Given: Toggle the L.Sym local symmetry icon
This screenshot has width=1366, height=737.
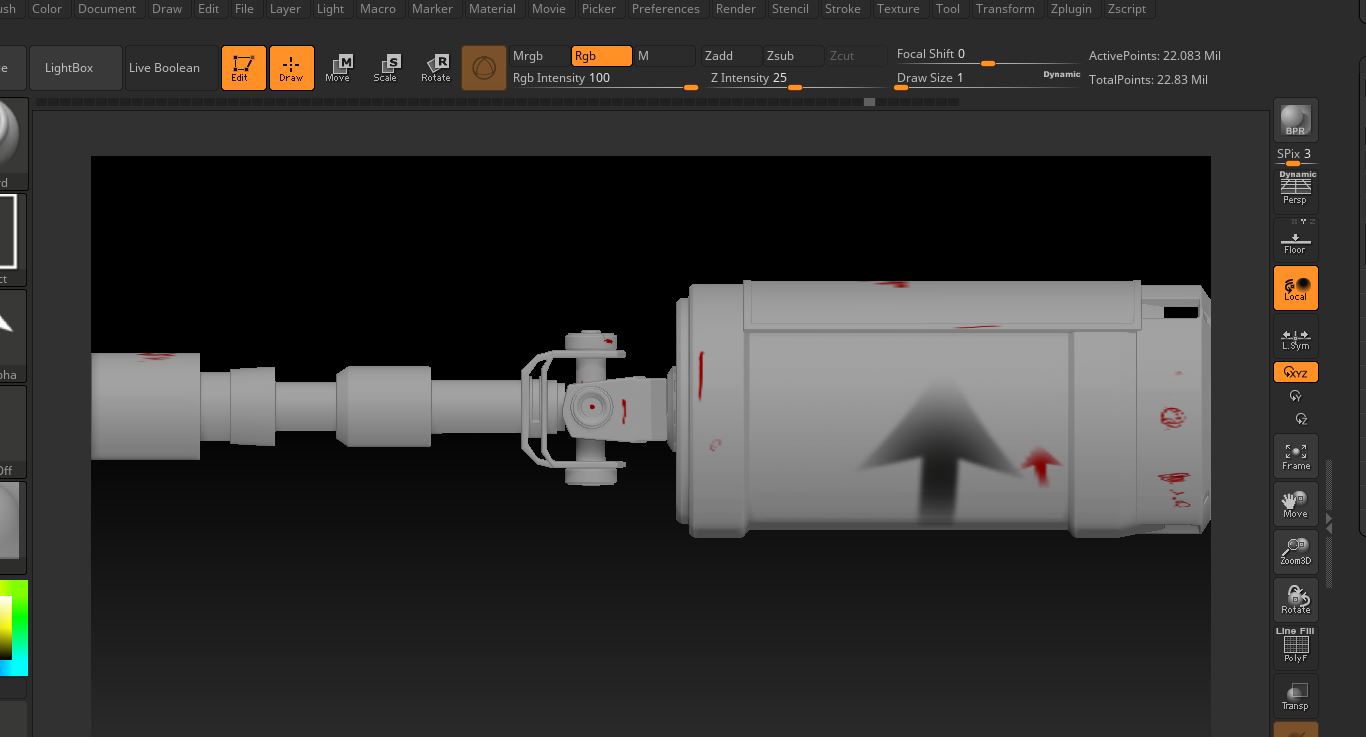Looking at the screenshot, I should coord(1295,336).
